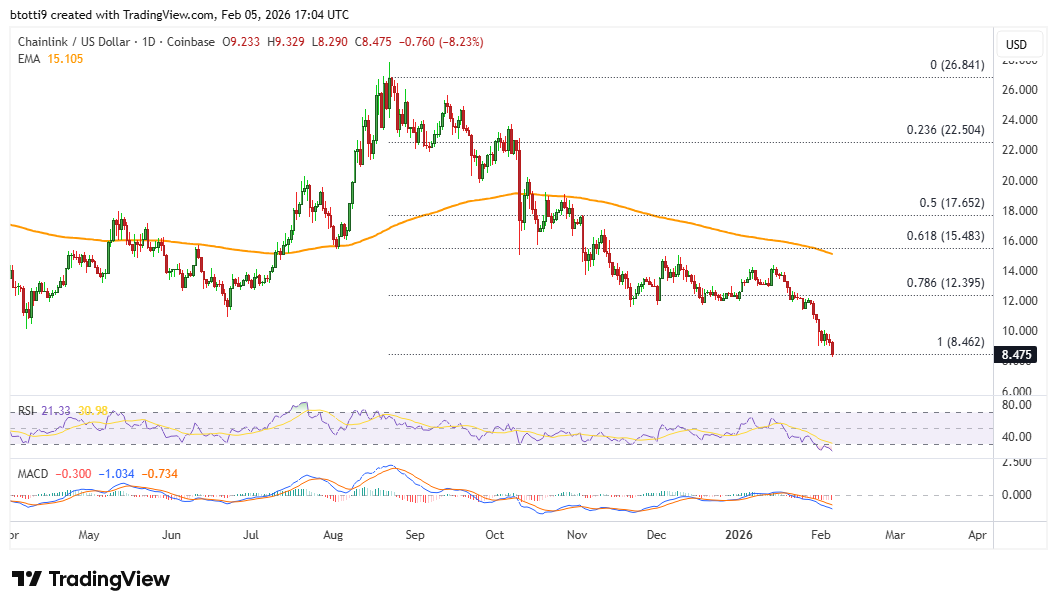The width and height of the screenshot is (1057, 609).
Task: Select the 0.618 (15.483) Fibonacci label
Action: 945,236
